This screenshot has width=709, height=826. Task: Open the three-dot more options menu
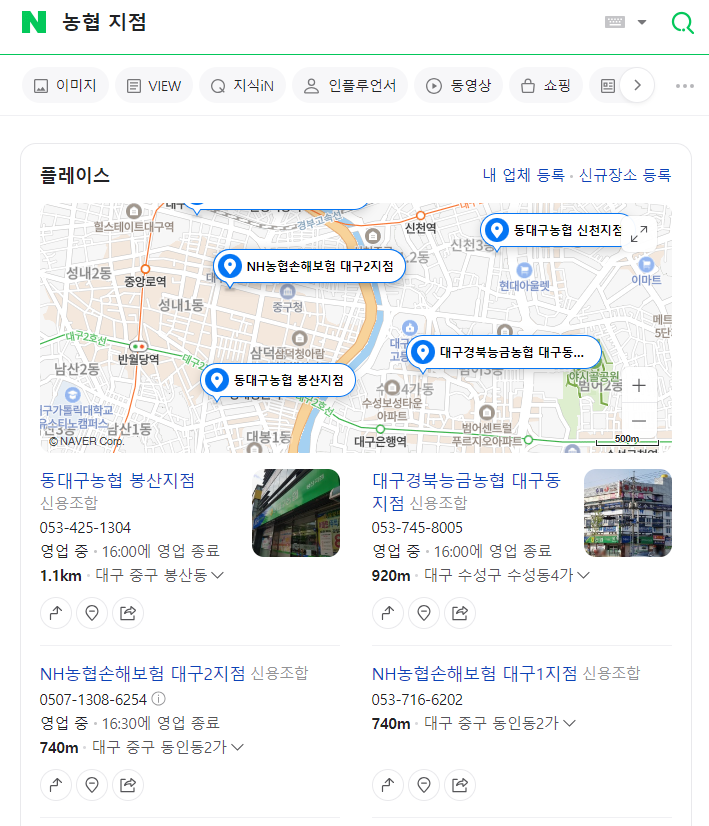[685, 86]
